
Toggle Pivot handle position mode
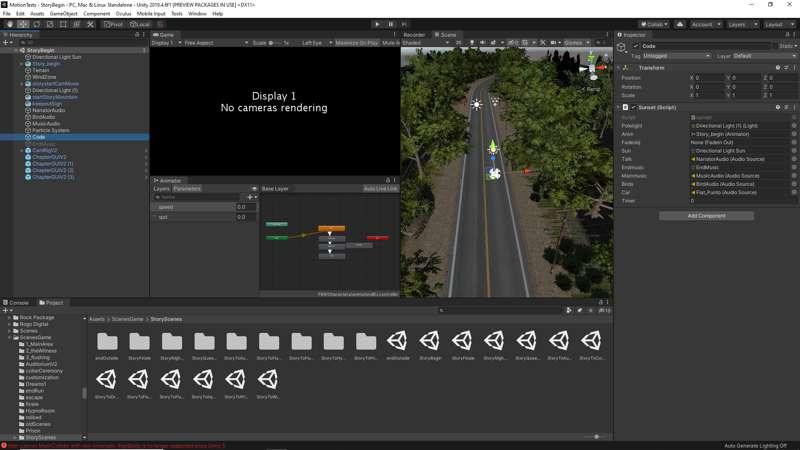click(x=113, y=24)
